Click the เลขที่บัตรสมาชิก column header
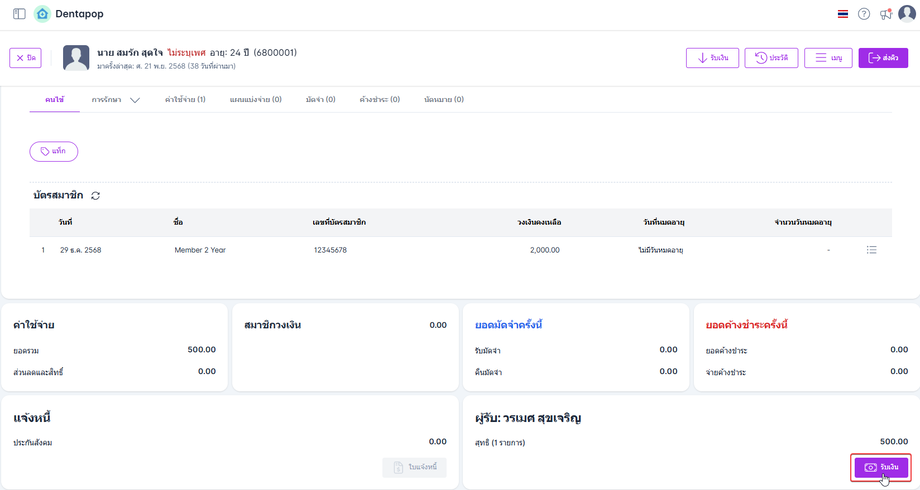Viewport: 920px width, 490px height. tap(339, 222)
